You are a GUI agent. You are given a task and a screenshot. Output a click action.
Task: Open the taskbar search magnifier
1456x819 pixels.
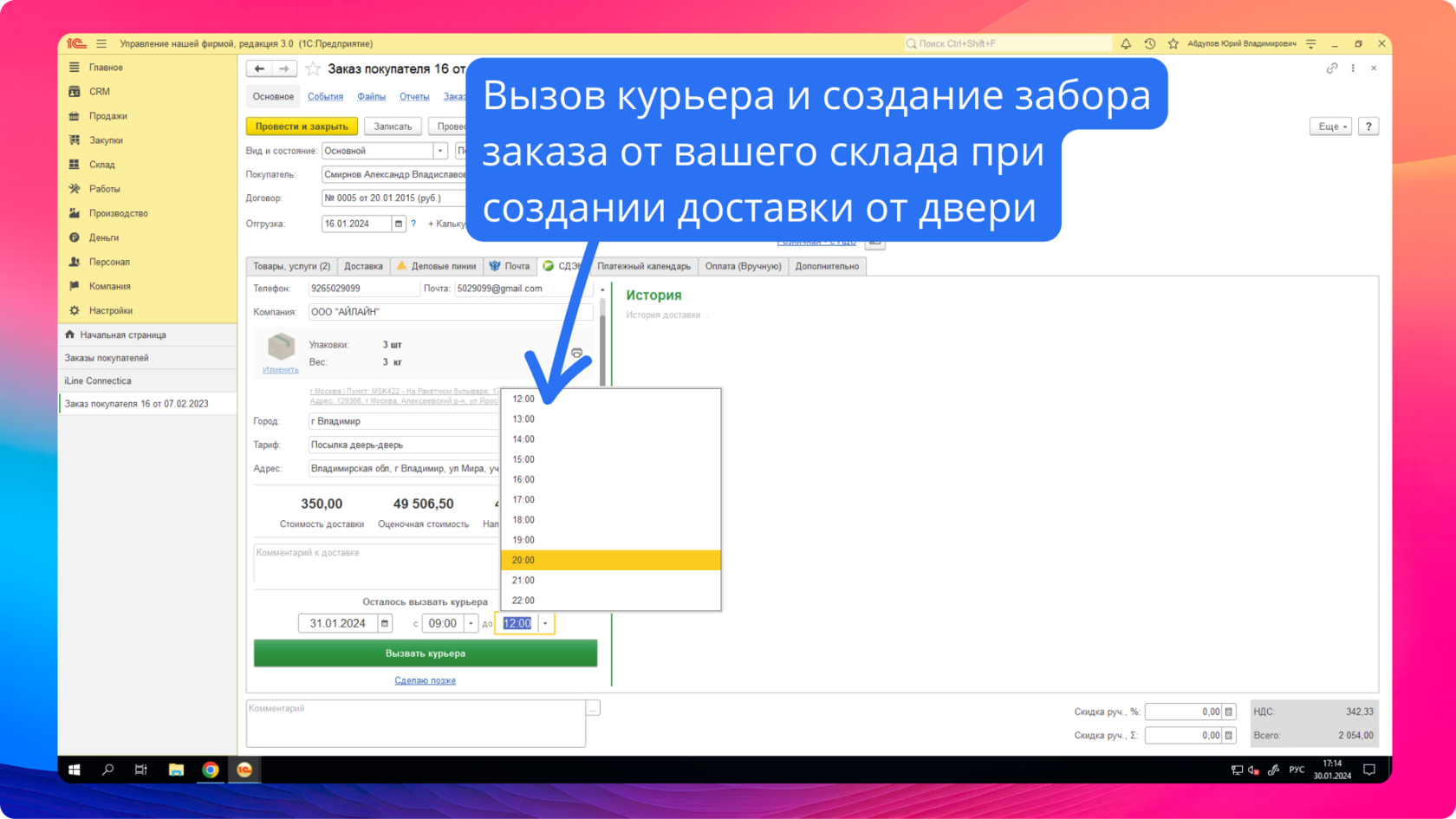click(107, 770)
